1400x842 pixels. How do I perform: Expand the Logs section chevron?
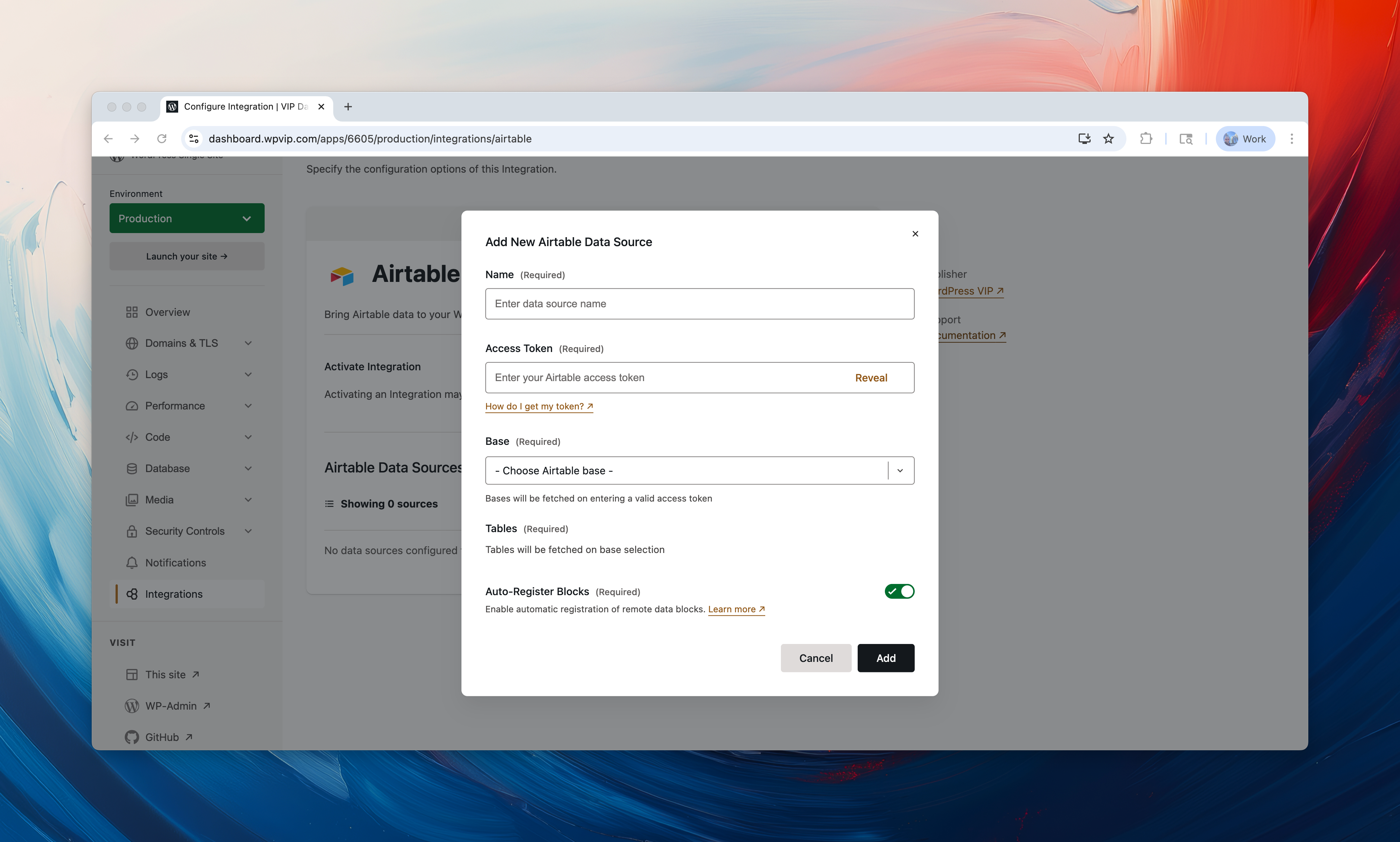[248, 374]
